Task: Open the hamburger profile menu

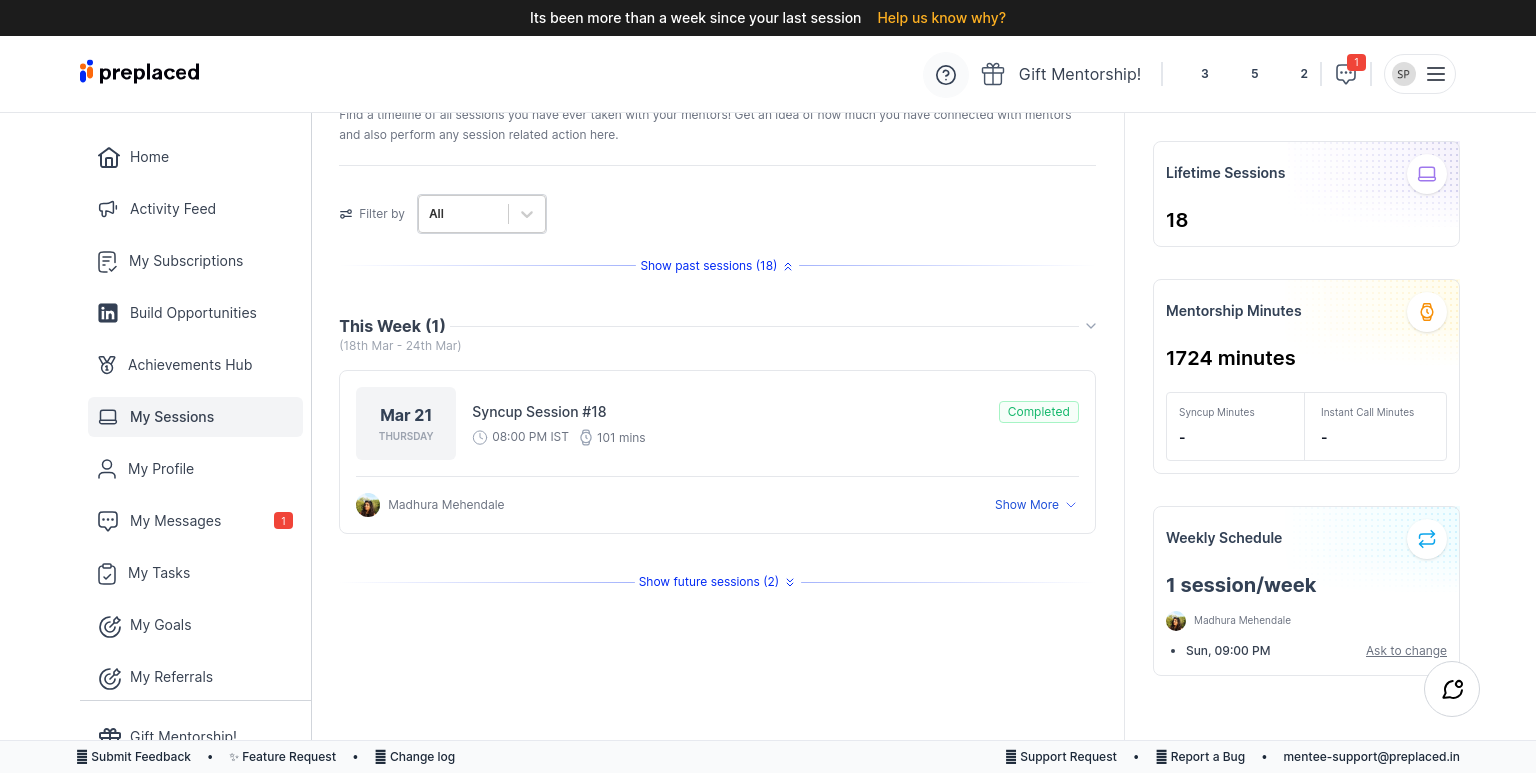Action: tap(1435, 74)
